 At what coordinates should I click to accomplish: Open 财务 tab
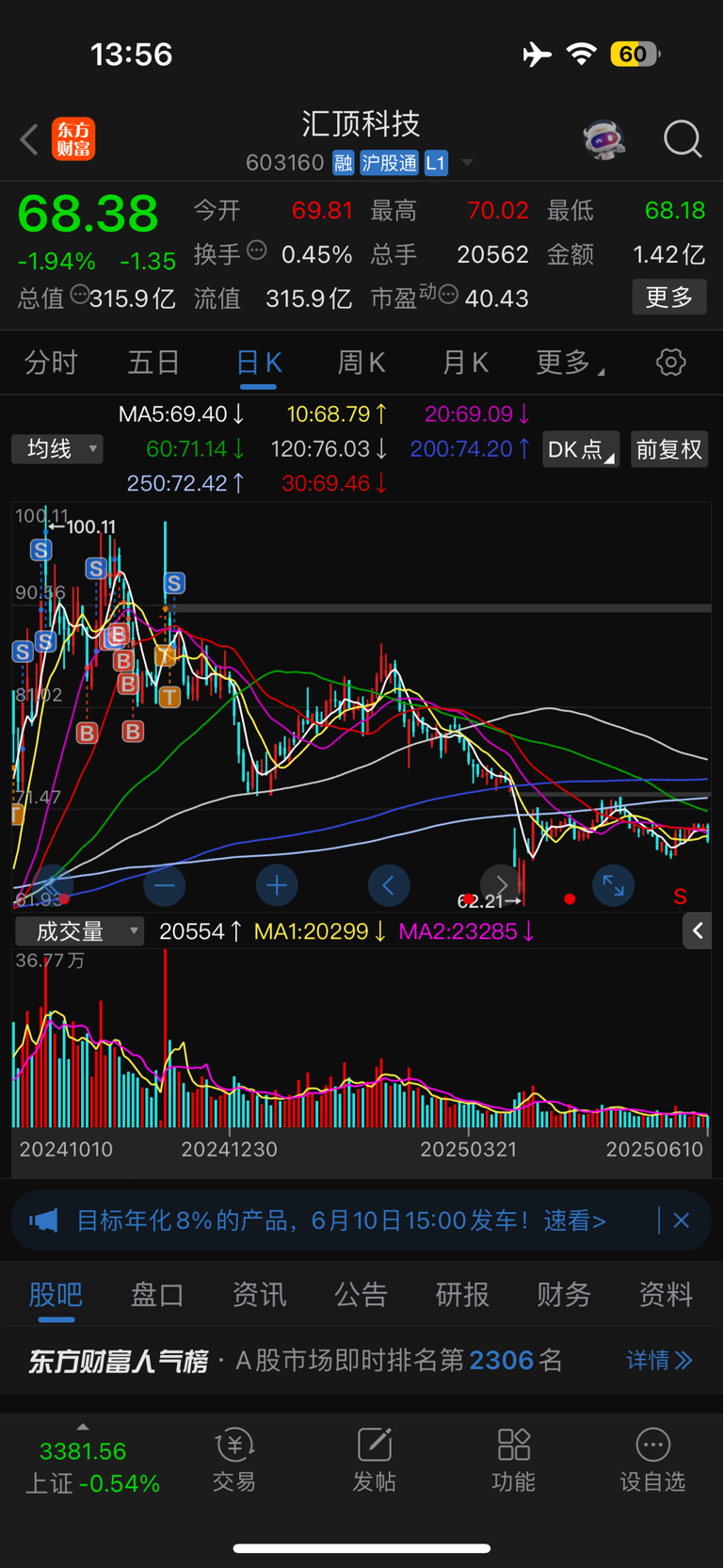[564, 1295]
